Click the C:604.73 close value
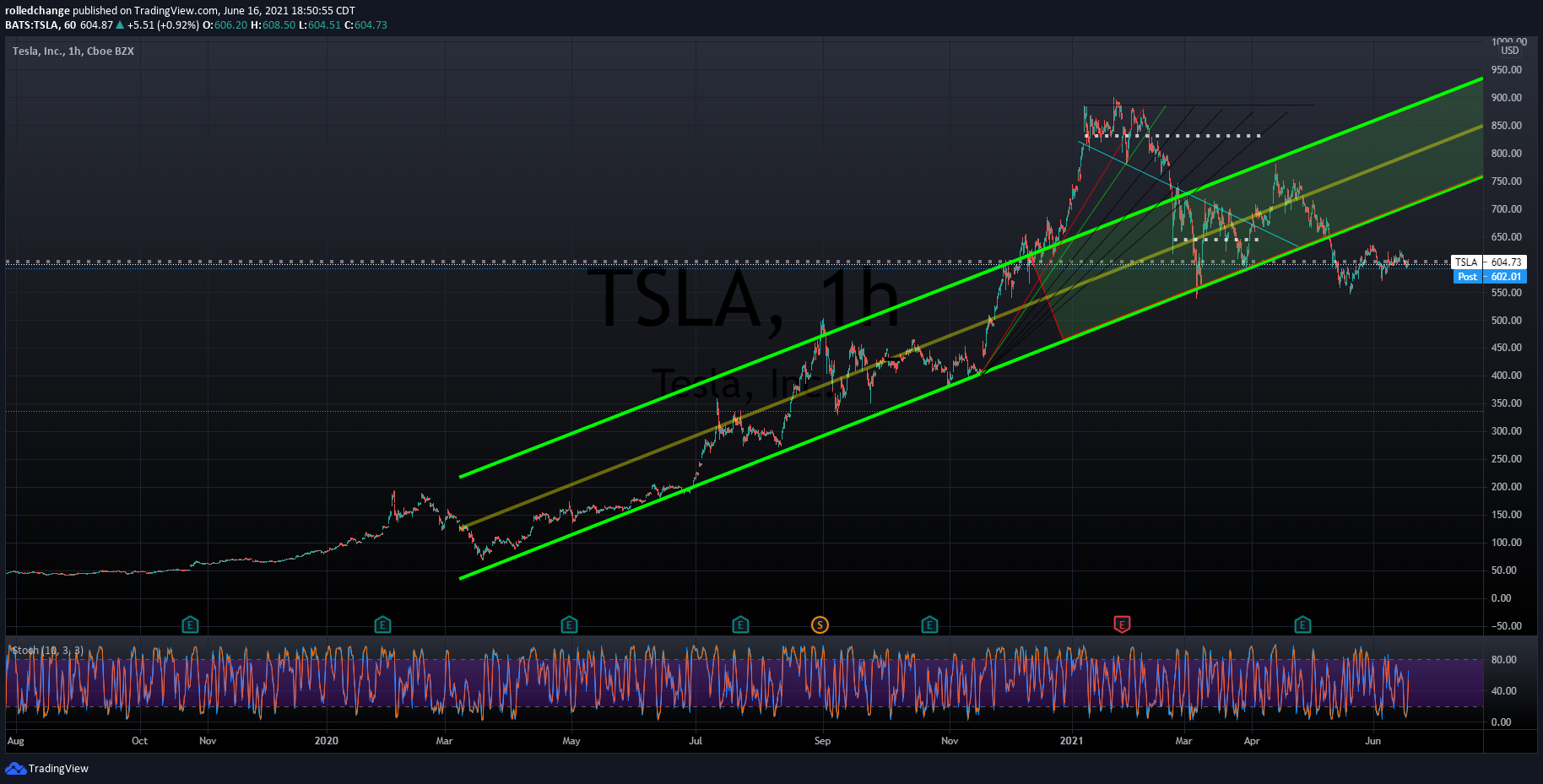1543x784 pixels. [365, 25]
